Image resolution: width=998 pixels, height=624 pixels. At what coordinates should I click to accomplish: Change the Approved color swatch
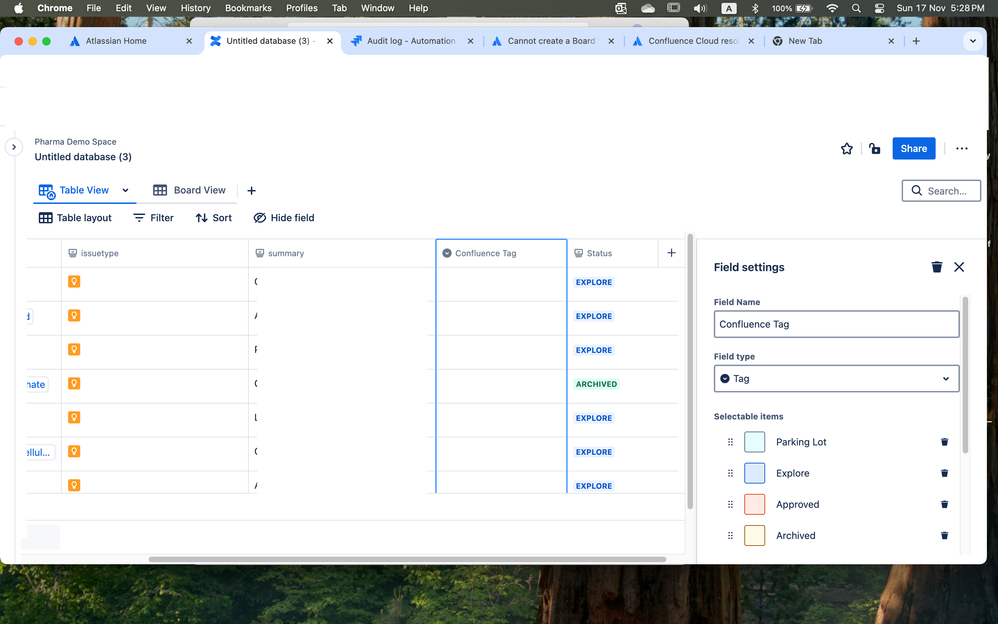coord(754,504)
